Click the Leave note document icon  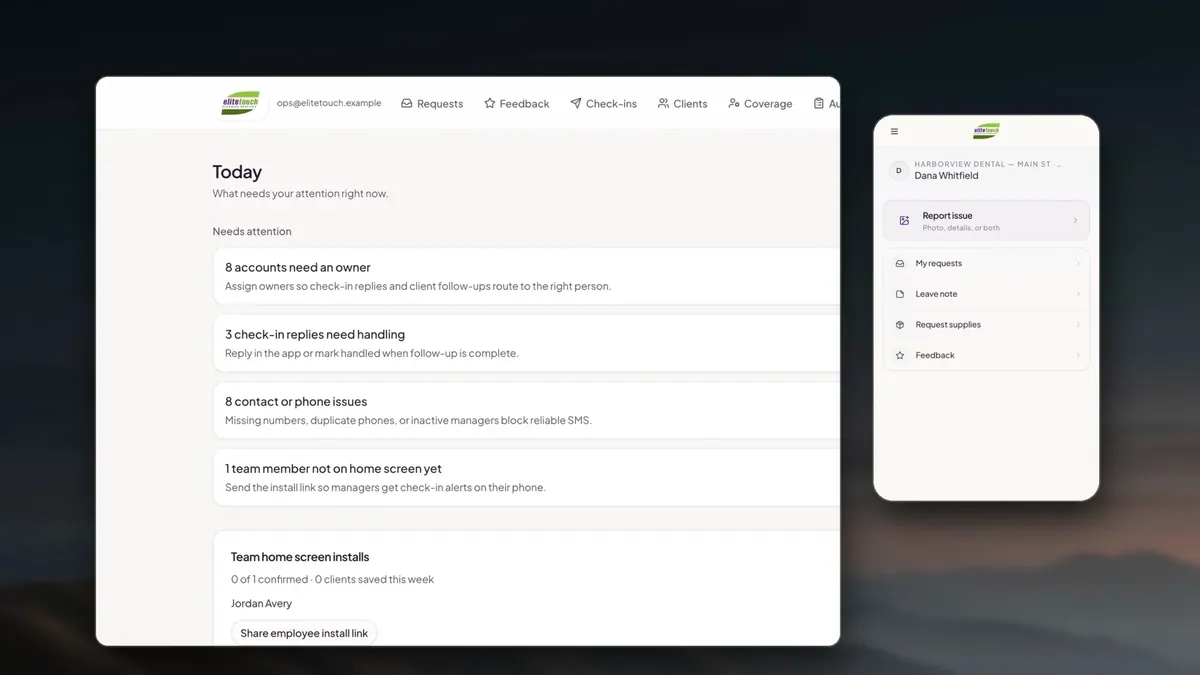click(x=900, y=294)
